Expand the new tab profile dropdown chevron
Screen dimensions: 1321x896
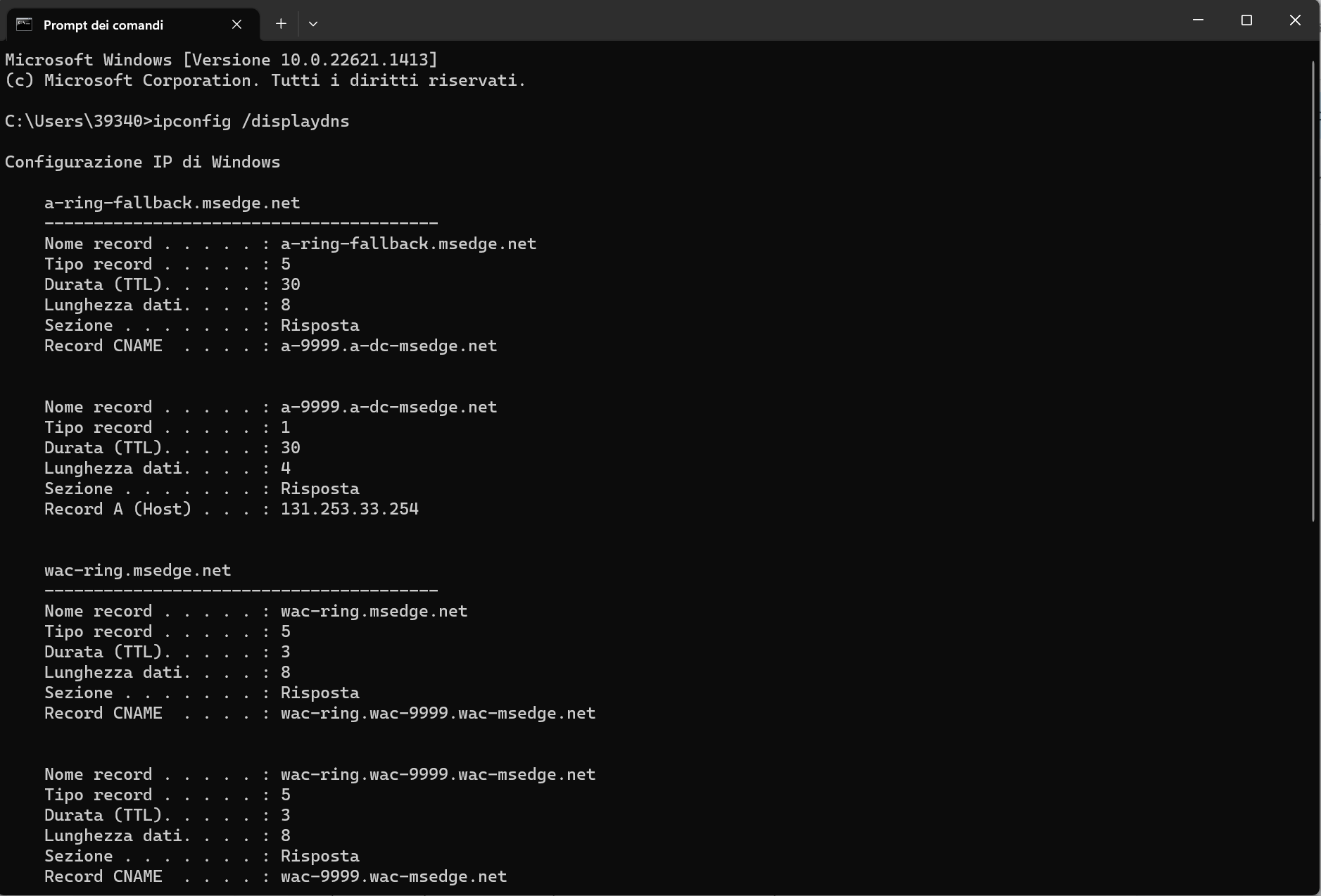tap(313, 24)
